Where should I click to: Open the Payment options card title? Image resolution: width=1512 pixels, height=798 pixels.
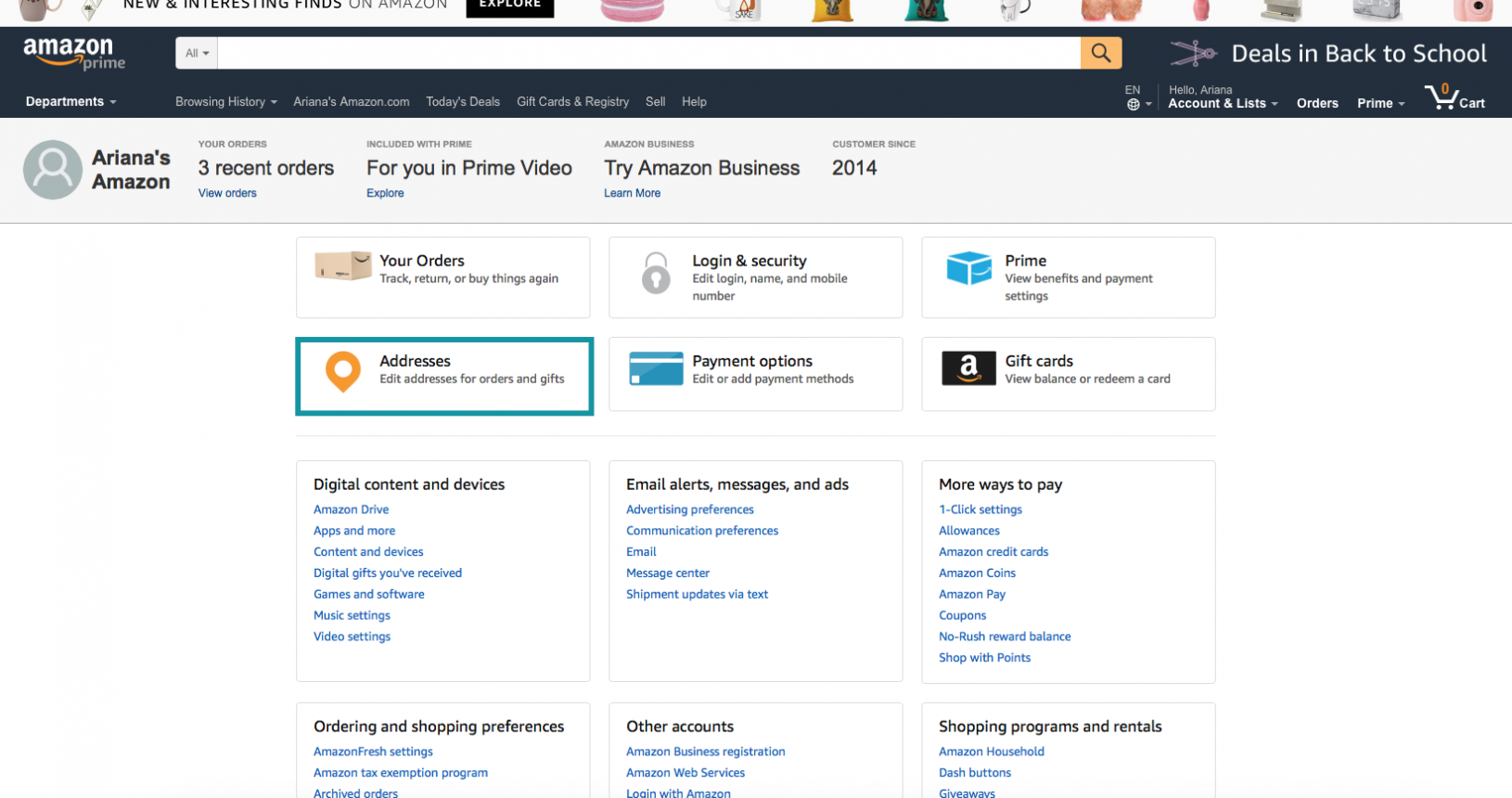tap(752, 361)
